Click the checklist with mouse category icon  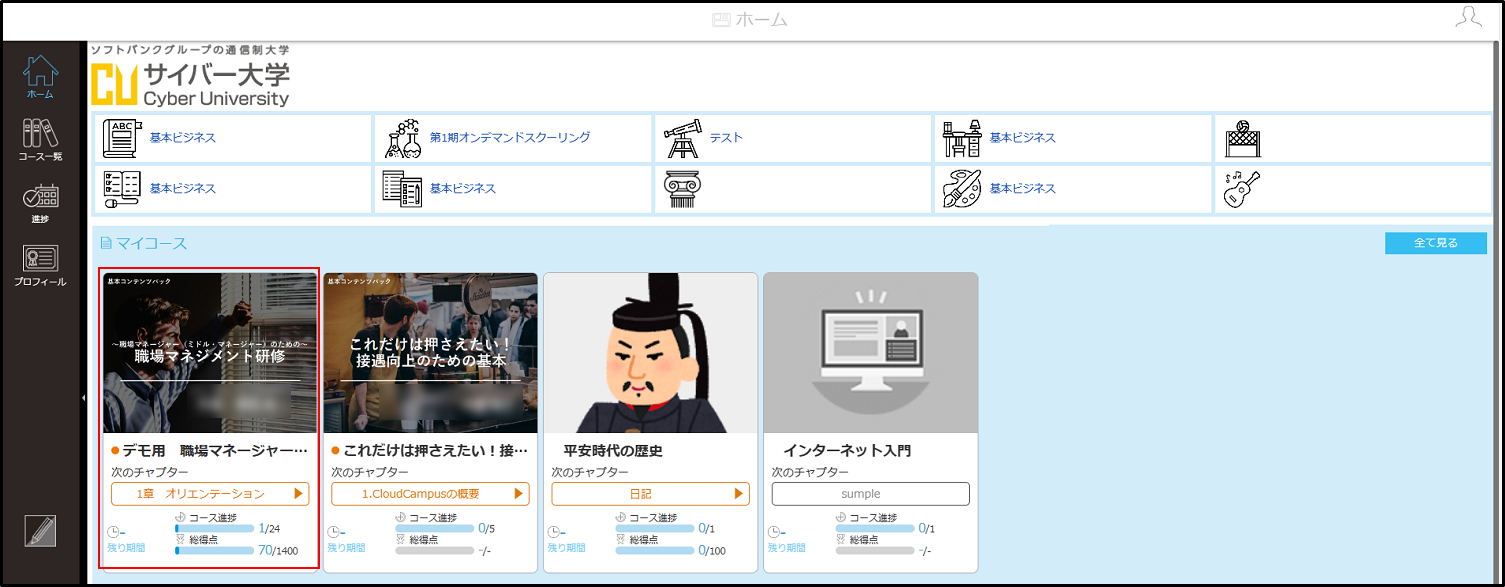click(121, 189)
